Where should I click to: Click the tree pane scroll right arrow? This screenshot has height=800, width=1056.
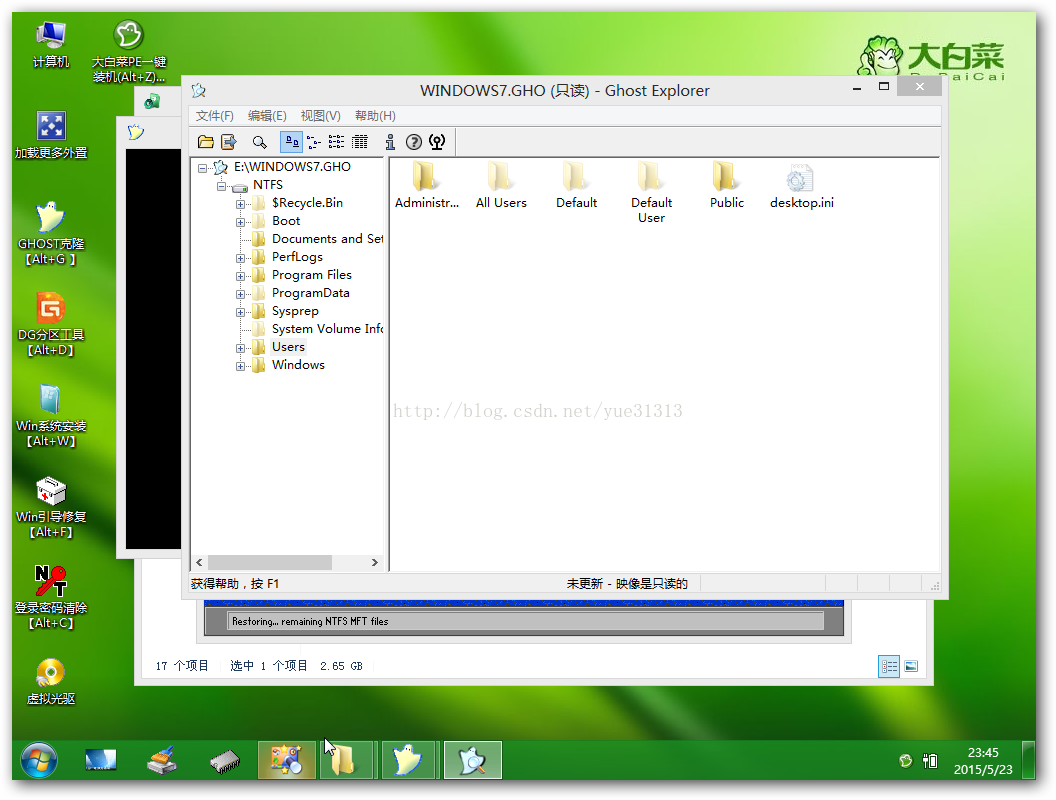374,562
